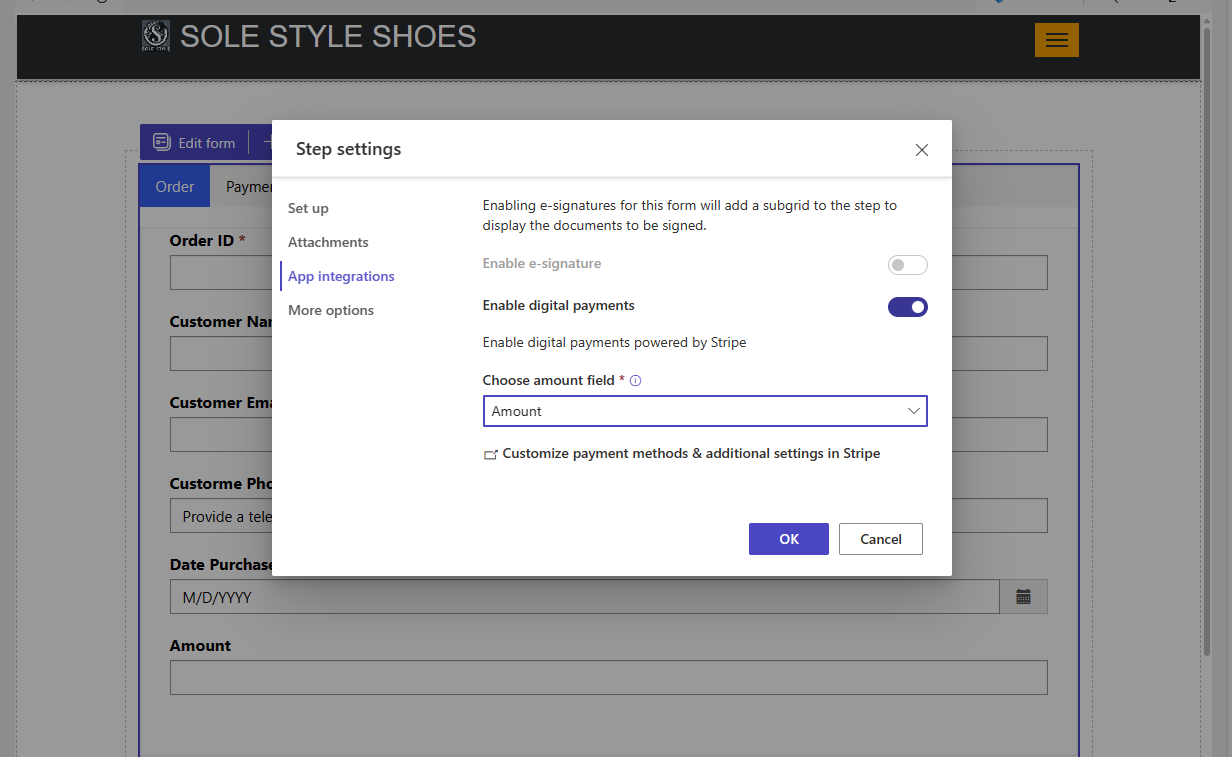Viewport: 1232px width, 757px height.
Task: Toggle the Enable e-signature switch
Action: pyautogui.click(x=907, y=264)
